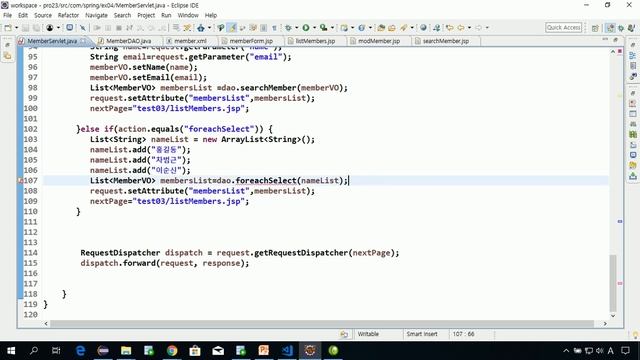Click the Chrome icon on taskbar

[172, 351]
